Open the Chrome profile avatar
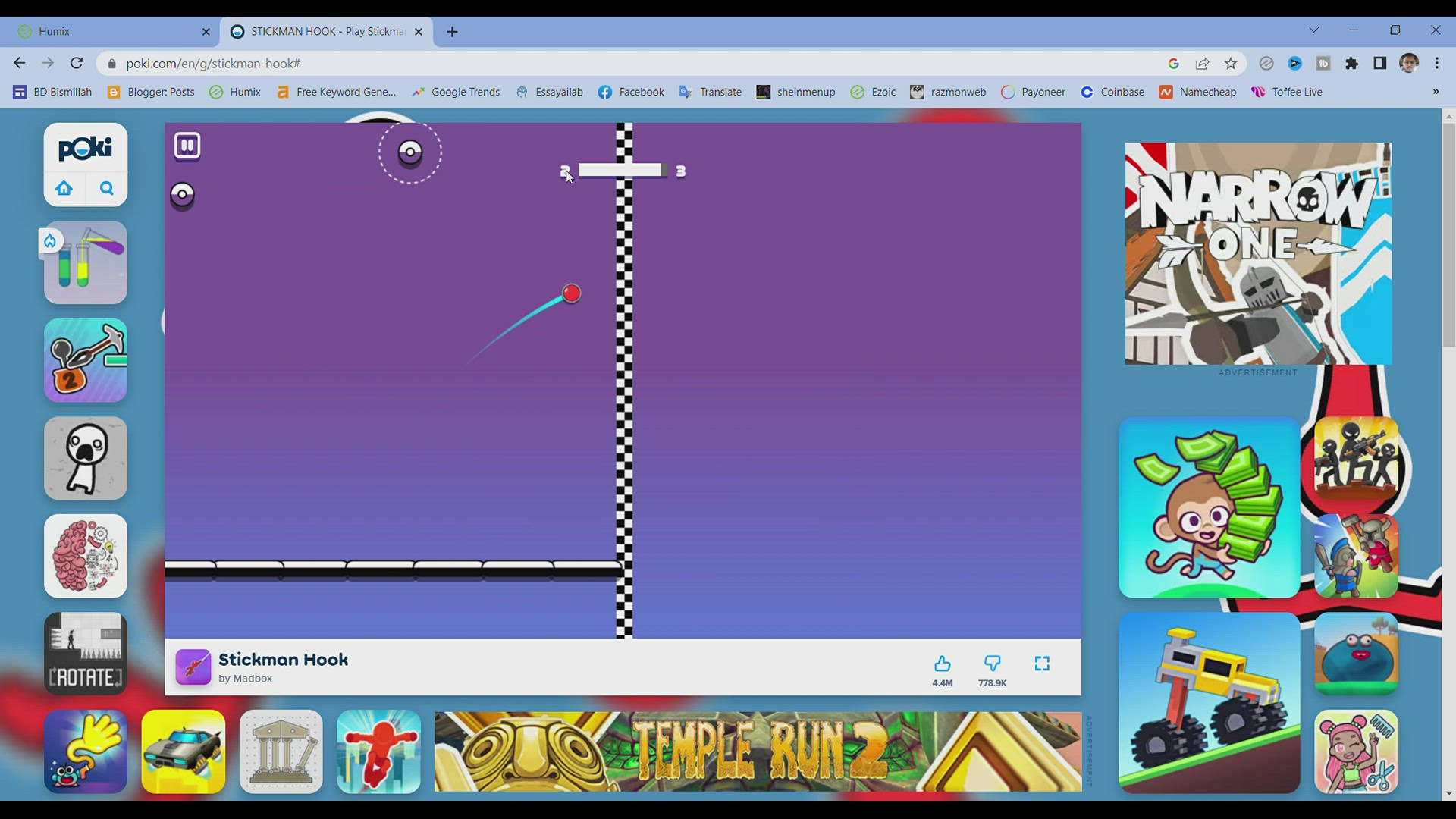Screen dimensions: 1456x819 click(x=1409, y=64)
